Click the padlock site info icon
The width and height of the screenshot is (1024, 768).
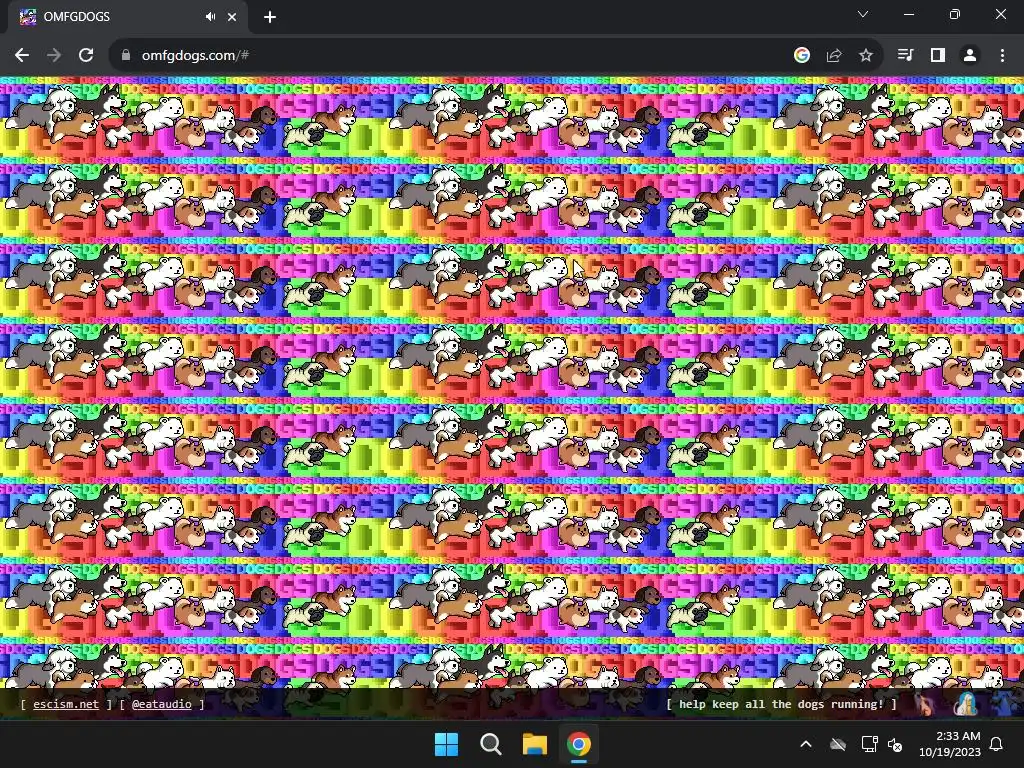[125, 56]
